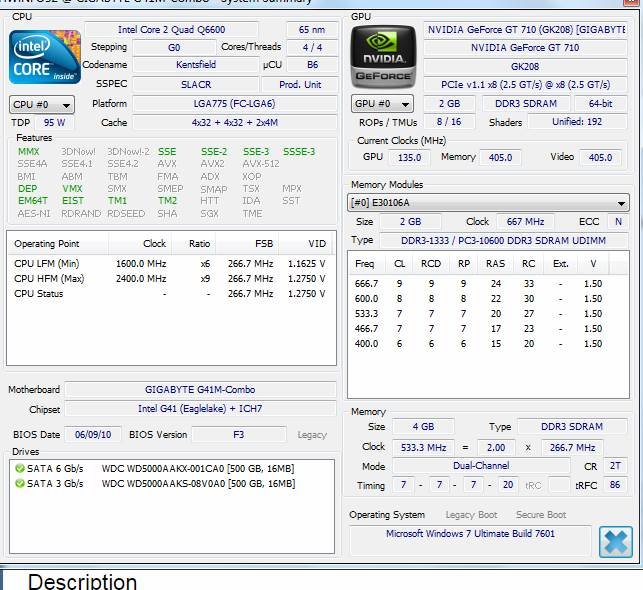
Task: Click the BIOS Date 06/09/10 field
Action: (93, 435)
